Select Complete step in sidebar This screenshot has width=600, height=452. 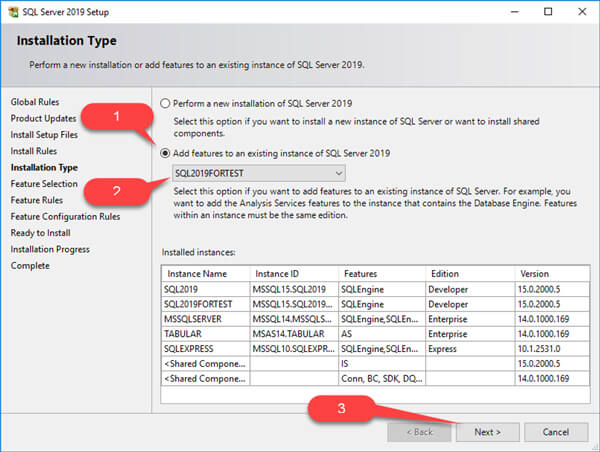pos(30,266)
